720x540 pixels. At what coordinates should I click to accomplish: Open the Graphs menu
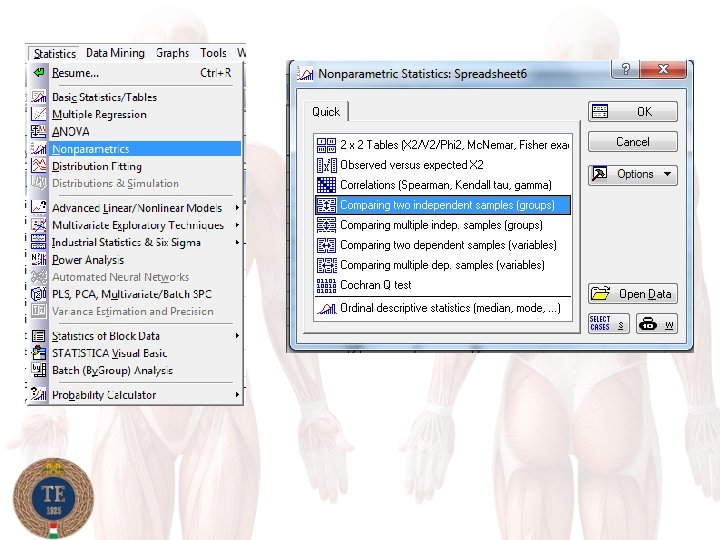[172, 53]
